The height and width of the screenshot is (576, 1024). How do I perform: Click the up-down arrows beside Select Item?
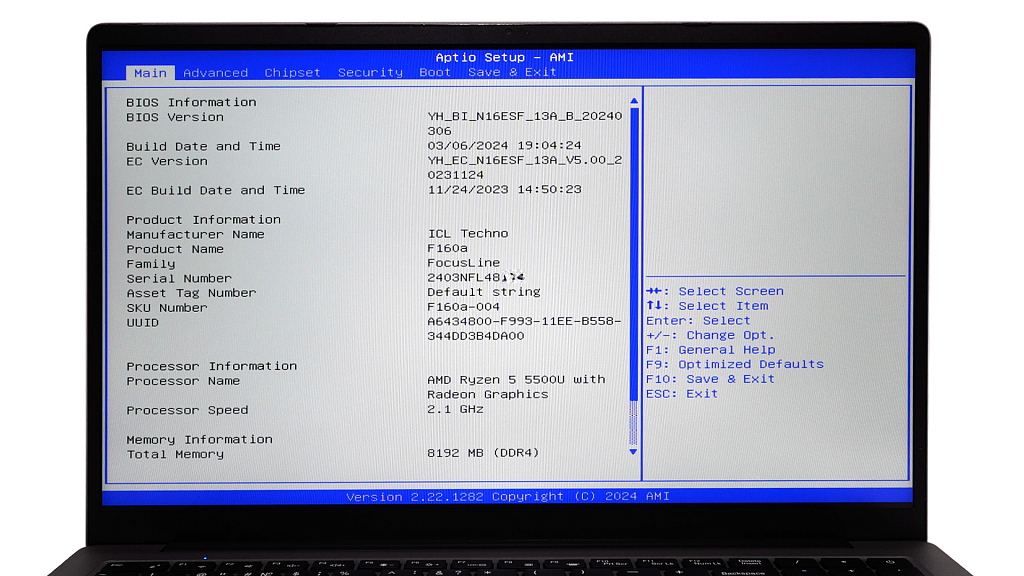(656, 306)
